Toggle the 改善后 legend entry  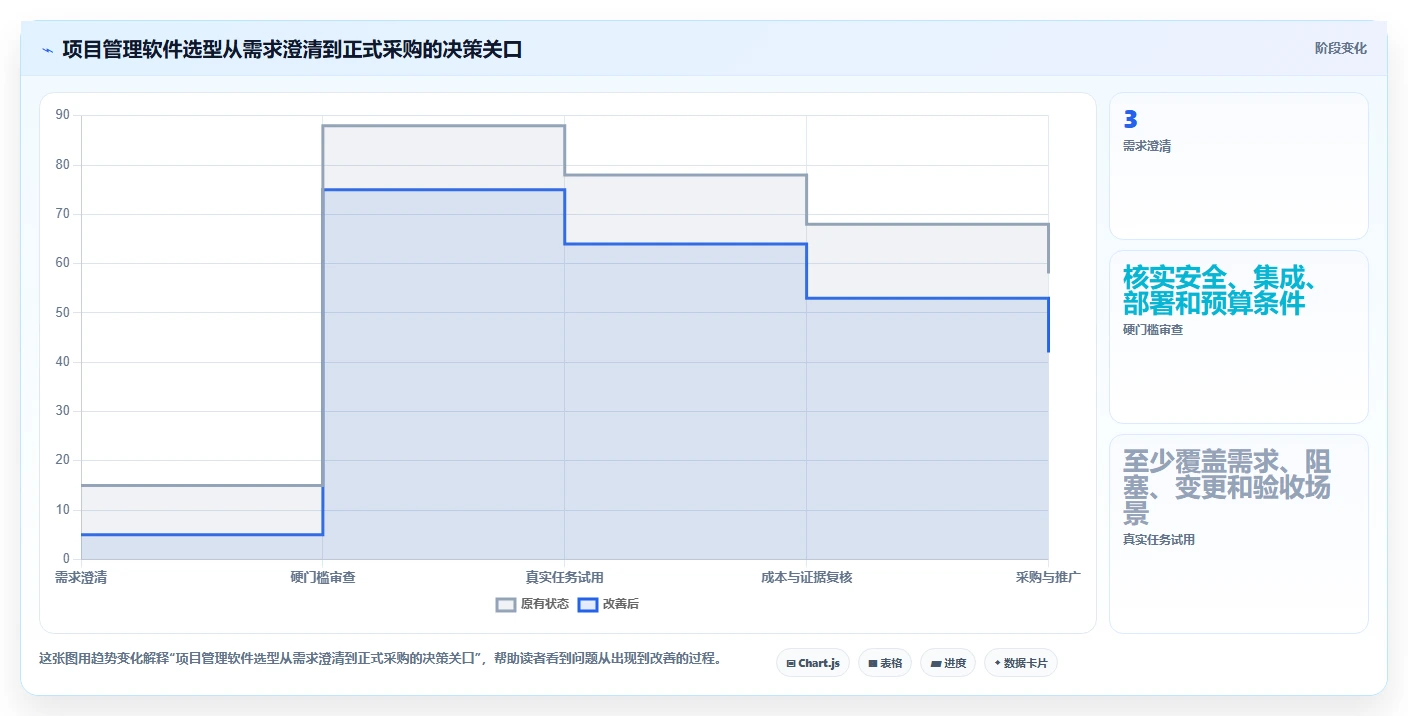[x=609, y=604]
